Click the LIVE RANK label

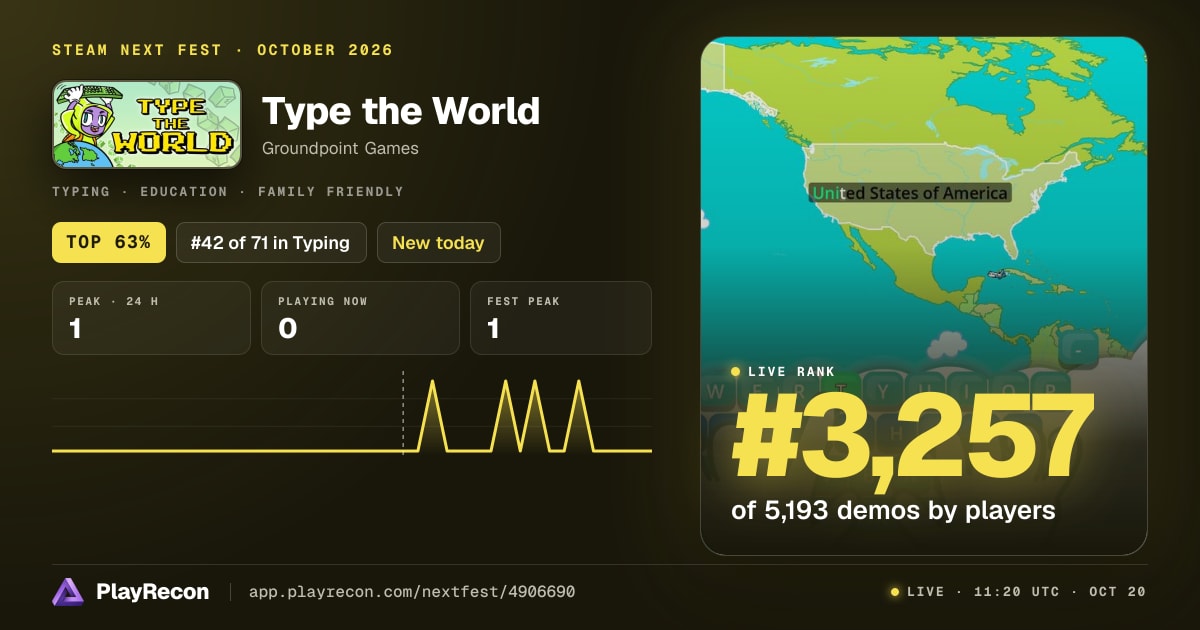[x=792, y=372]
